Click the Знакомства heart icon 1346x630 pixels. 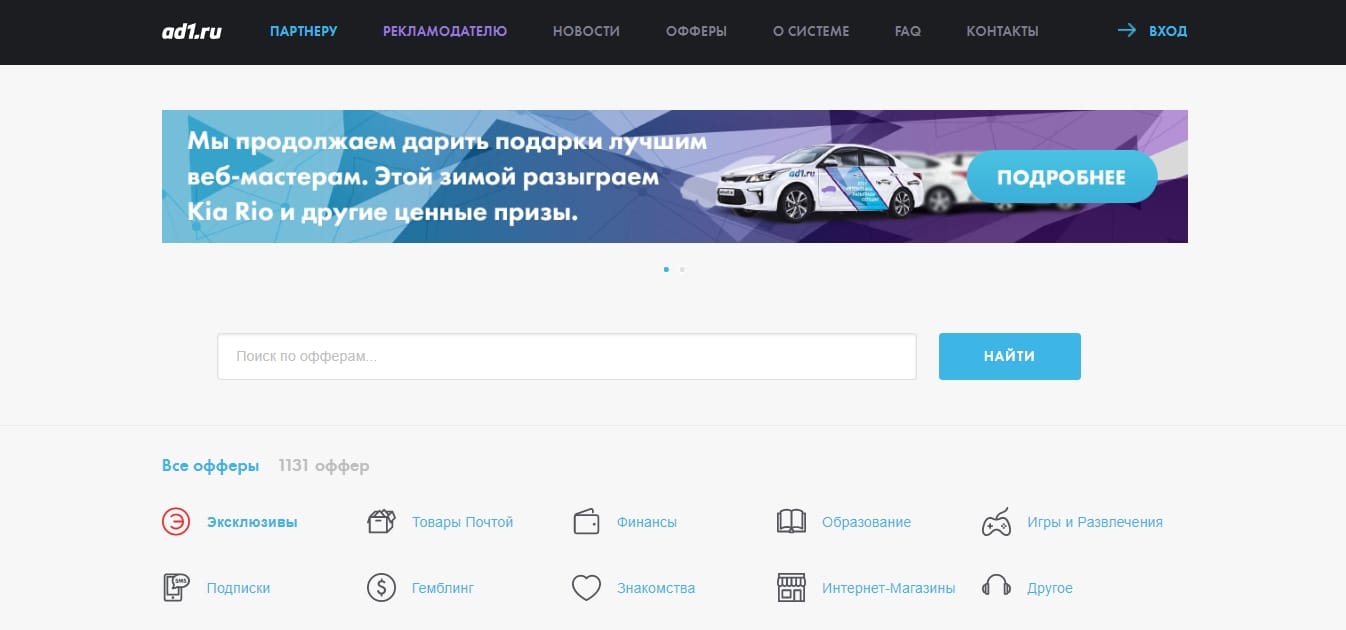click(x=586, y=588)
